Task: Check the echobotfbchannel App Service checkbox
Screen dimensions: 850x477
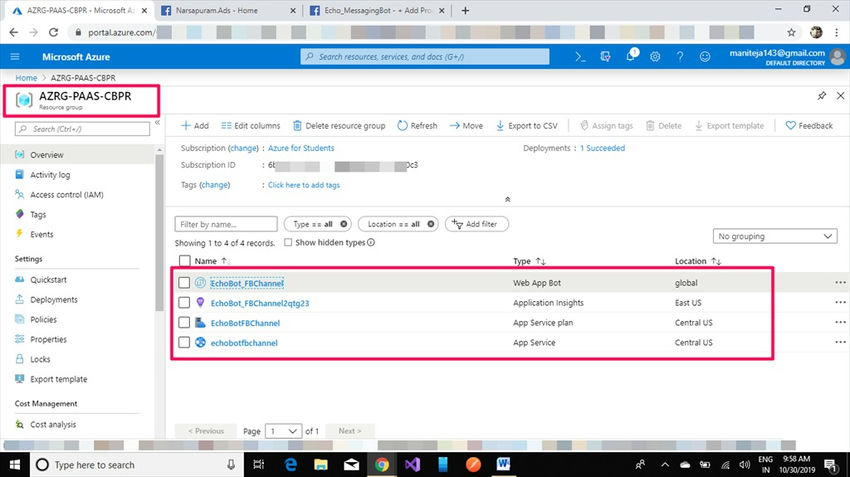Action: 184,342
